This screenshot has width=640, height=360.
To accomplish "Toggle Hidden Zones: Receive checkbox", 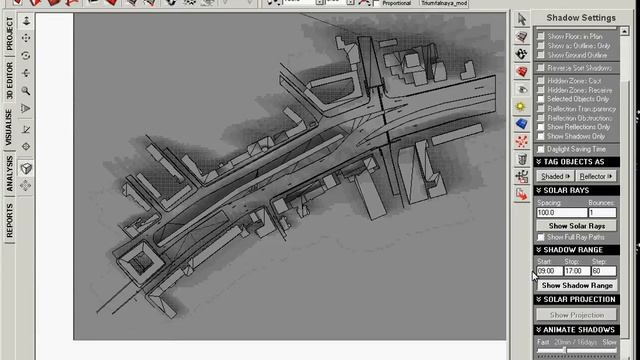I will [541, 90].
